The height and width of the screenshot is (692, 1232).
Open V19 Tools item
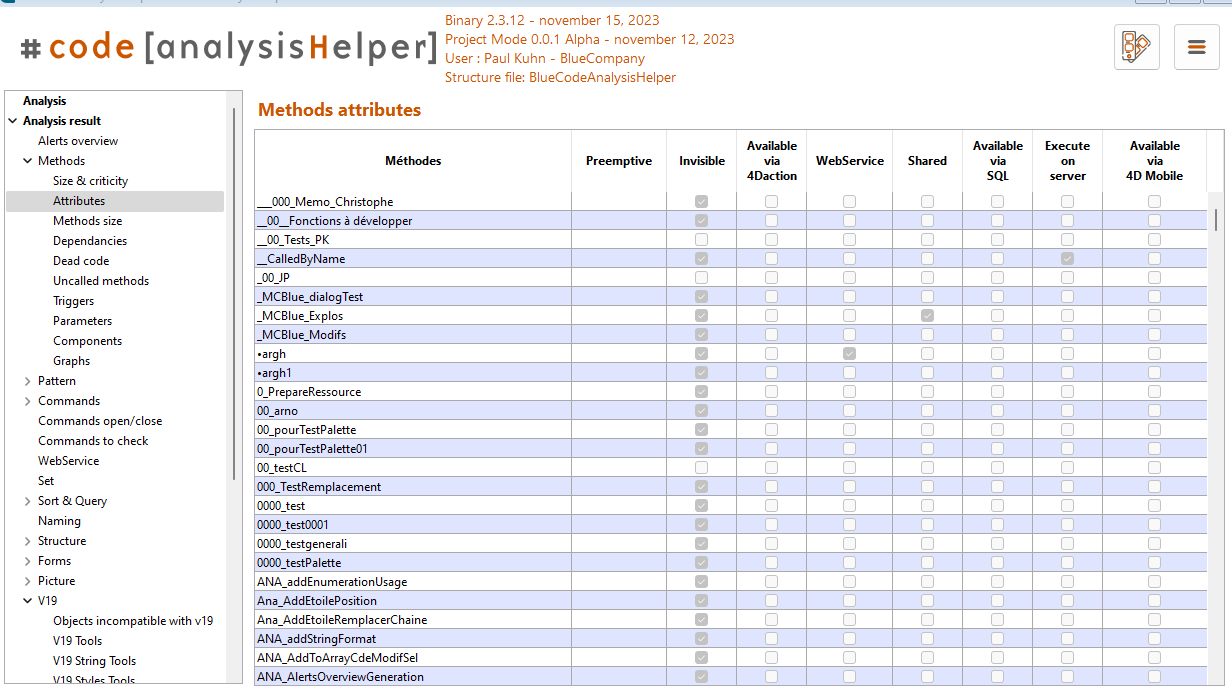[77, 641]
